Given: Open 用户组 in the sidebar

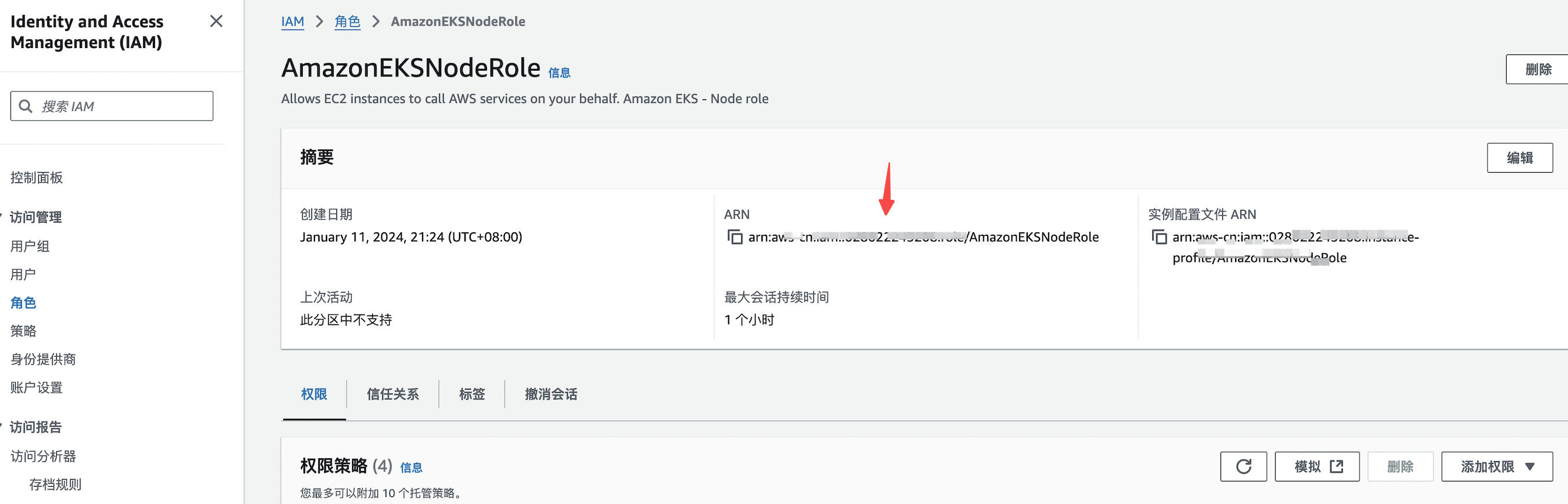Looking at the screenshot, I should (30, 247).
